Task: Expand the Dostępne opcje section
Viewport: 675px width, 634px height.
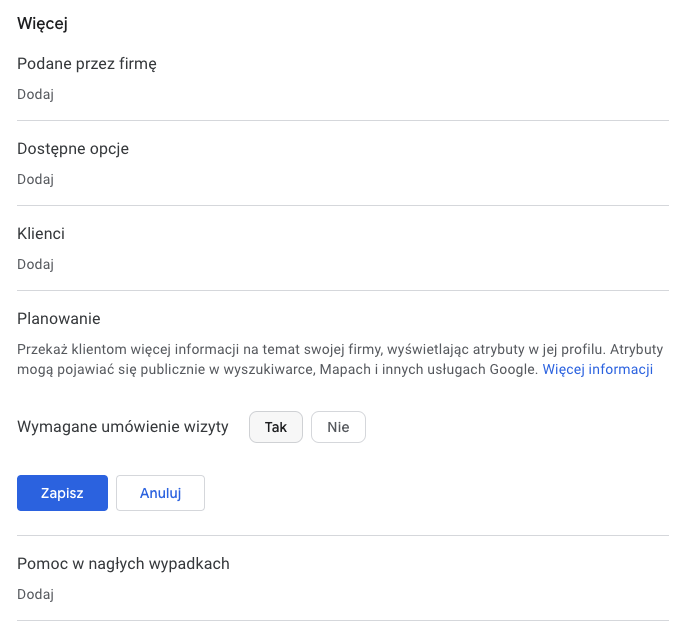Action: click(x=73, y=149)
